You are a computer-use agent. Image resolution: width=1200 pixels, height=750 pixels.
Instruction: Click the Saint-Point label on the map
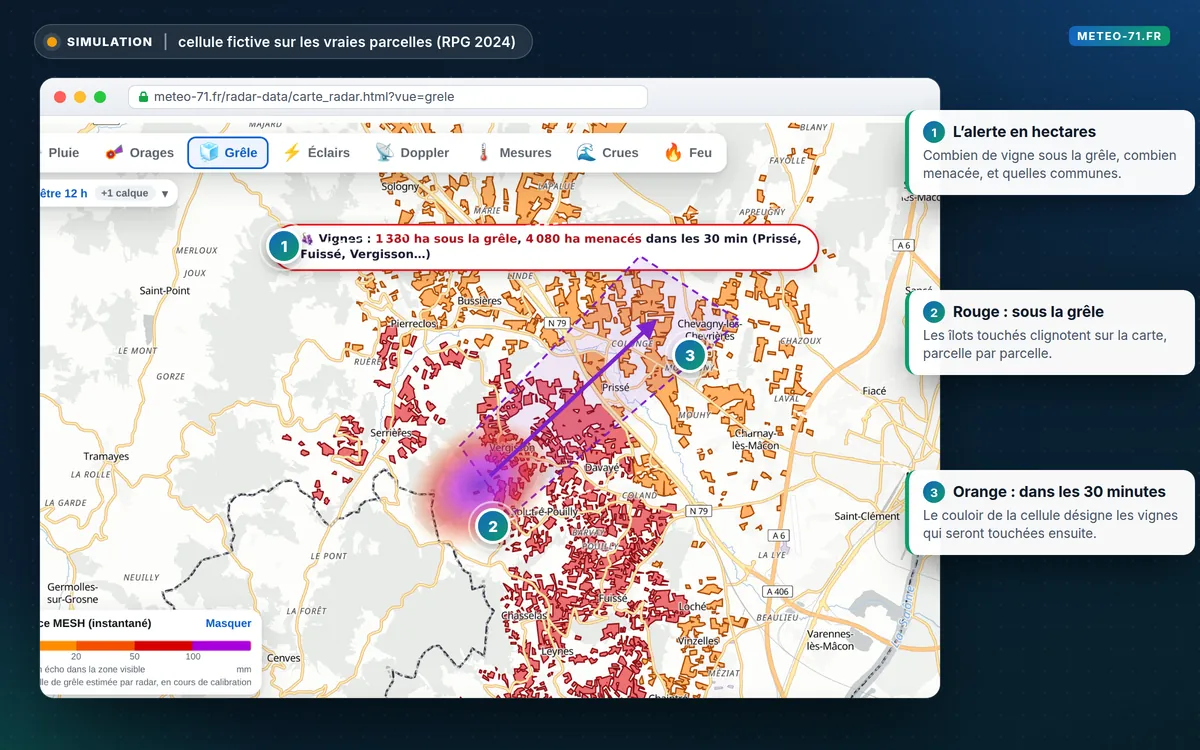tap(165, 291)
